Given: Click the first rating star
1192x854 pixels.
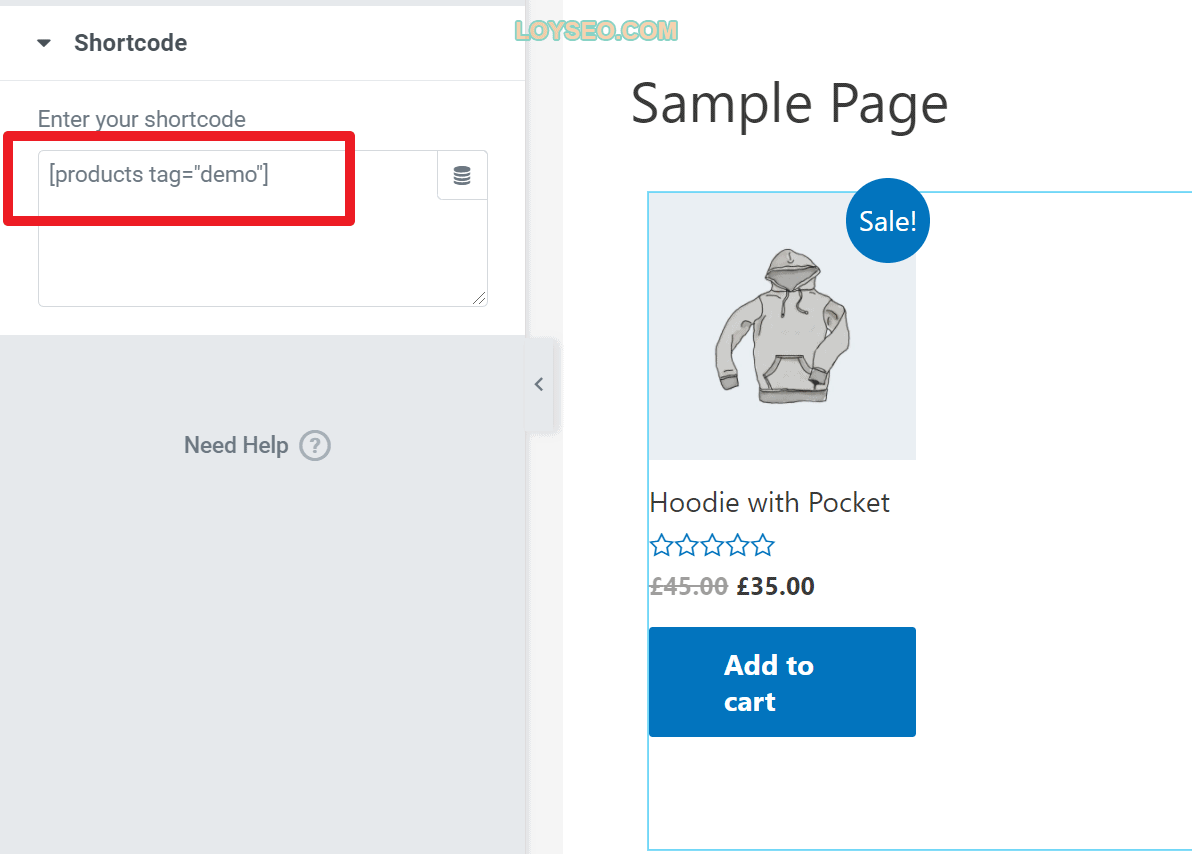Looking at the screenshot, I should point(661,545).
